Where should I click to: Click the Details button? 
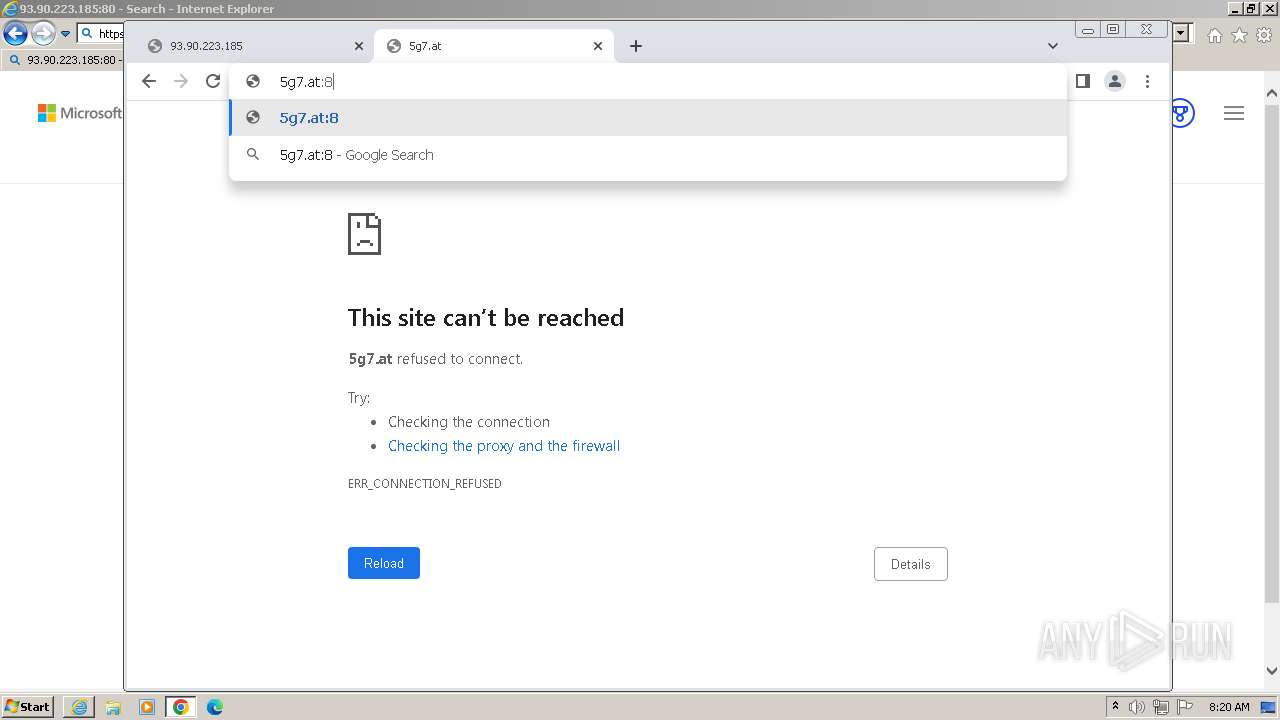pos(910,564)
